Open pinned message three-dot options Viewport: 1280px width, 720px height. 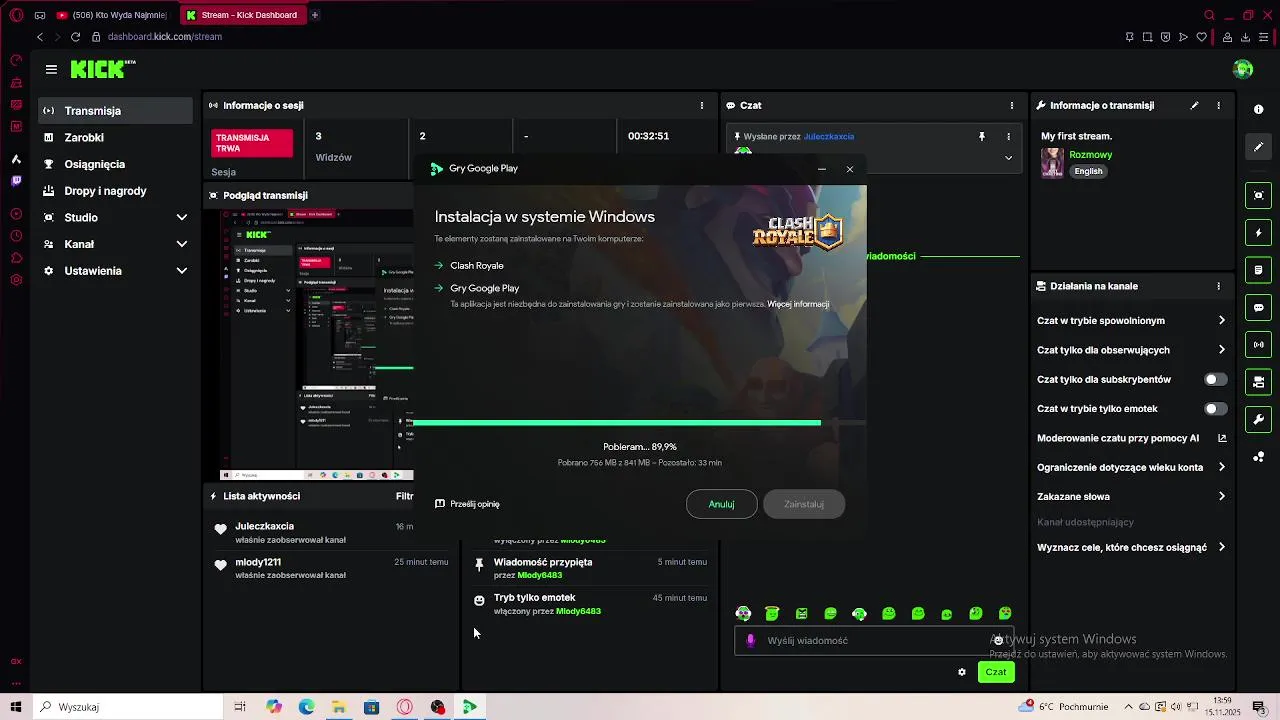[1008, 136]
